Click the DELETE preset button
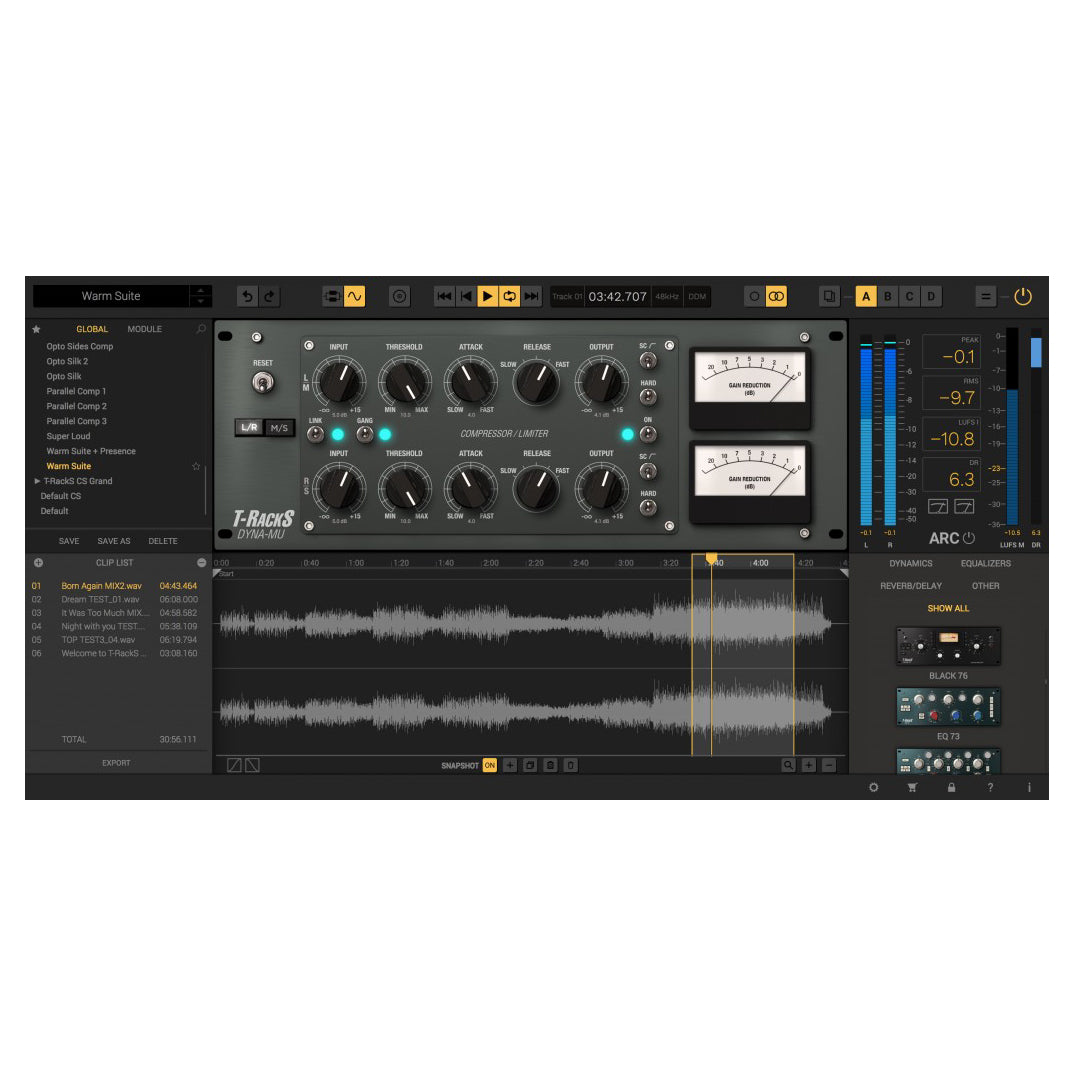The width and height of the screenshot is (1076, 1076). (163, 541)
